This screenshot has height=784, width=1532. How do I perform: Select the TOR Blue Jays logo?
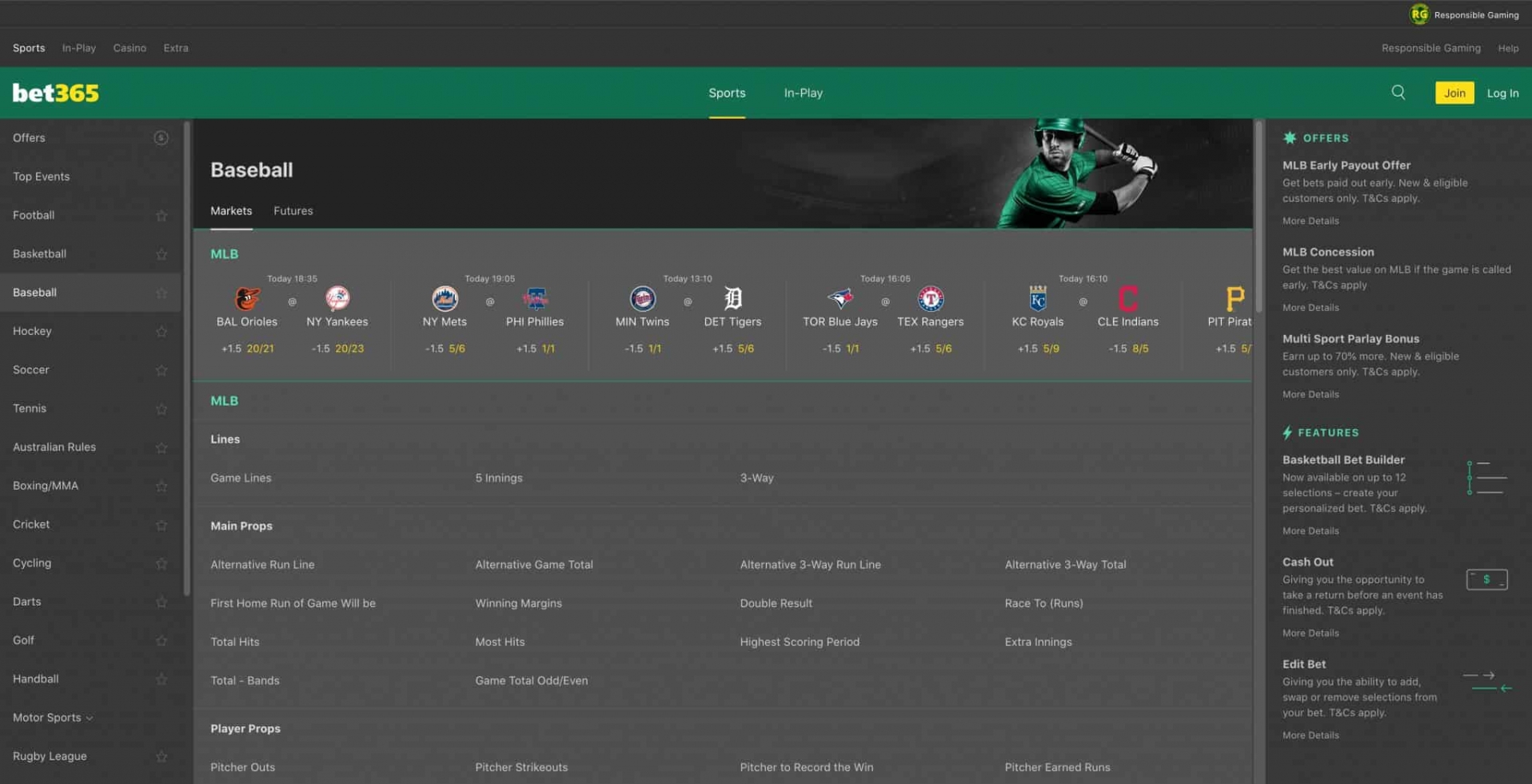pos(839,298)
